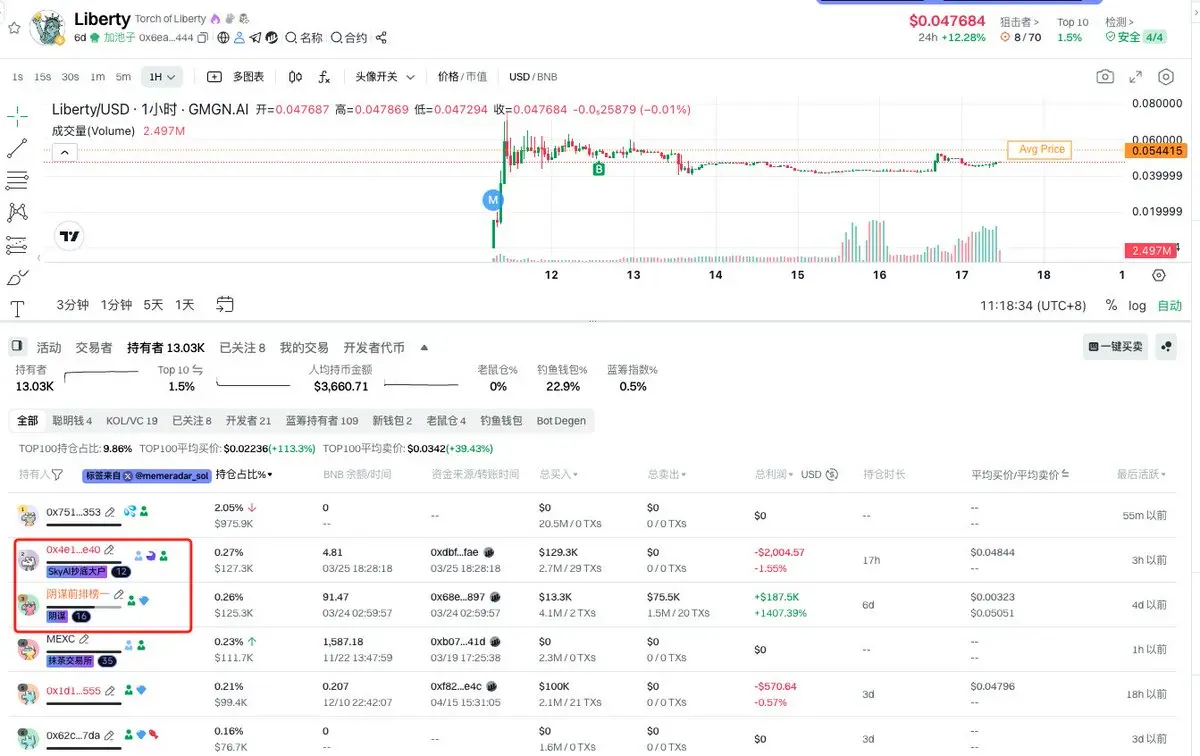The width and height of the screenshot is (1200, 756).
Task: Open funding source address 0xdbf...fae
Action: (x=455, y=552)
